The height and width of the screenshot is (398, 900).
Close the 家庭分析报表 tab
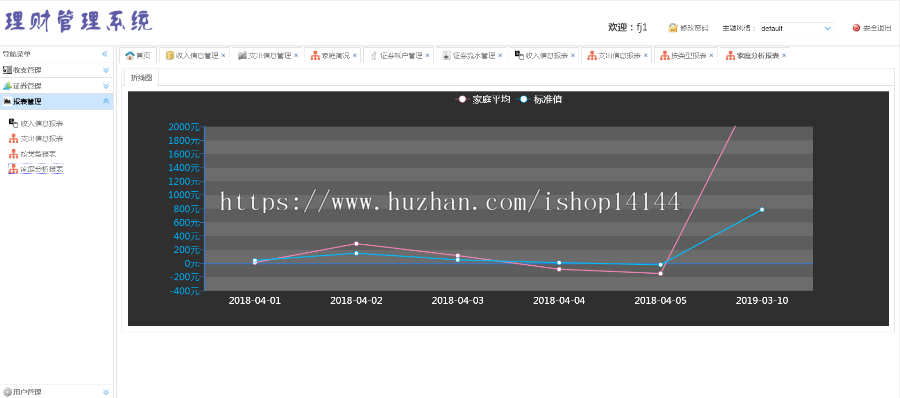[784, 56]
